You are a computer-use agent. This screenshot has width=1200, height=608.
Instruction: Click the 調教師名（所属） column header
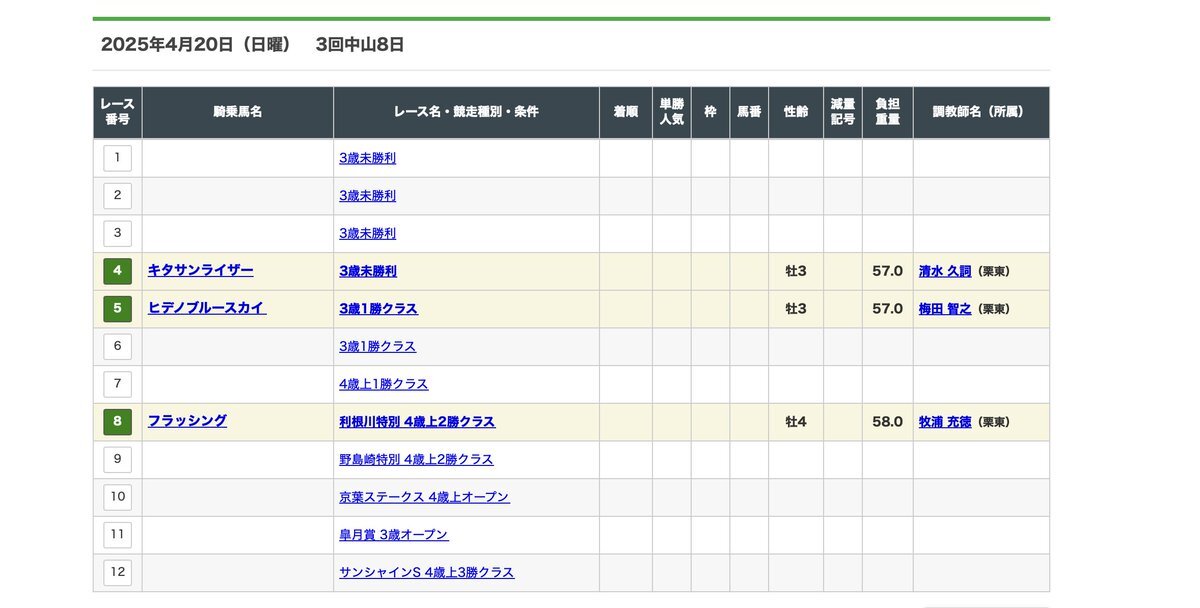(981, 112)
